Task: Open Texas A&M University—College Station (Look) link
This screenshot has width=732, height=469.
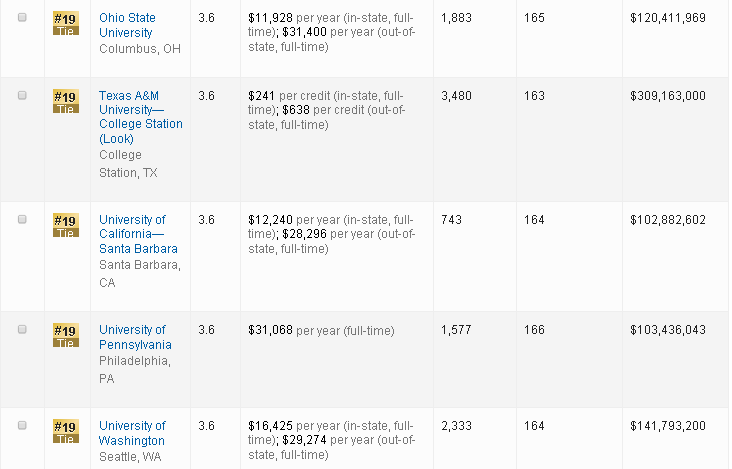Action: (x=140, y=117)
